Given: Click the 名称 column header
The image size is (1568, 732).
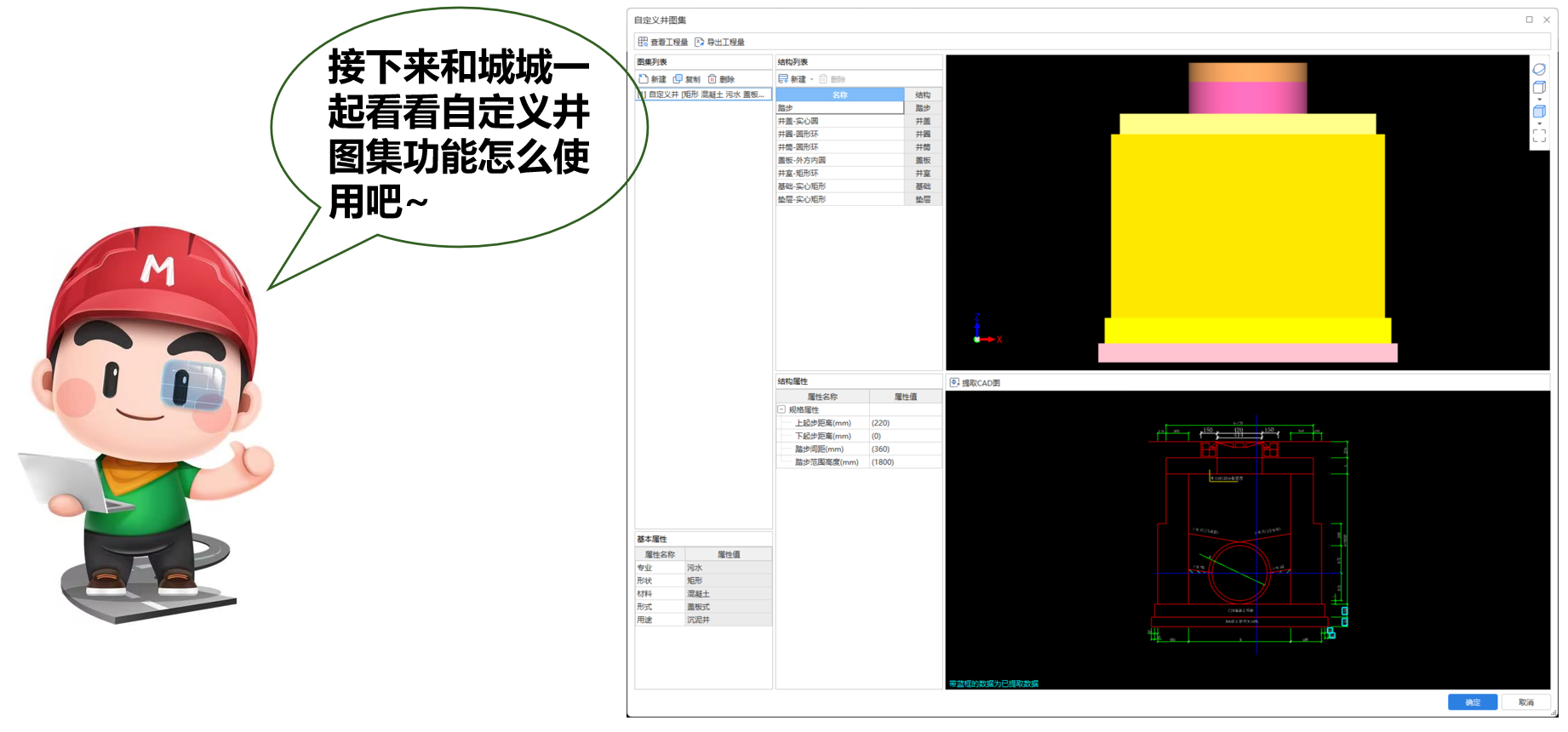Looking at the screenshot, I should point(840,94).
